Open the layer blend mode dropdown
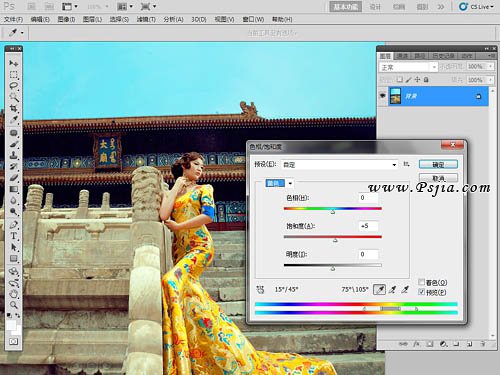The width and height of the screenshot is (500, 375). click(x=408, y=67)
